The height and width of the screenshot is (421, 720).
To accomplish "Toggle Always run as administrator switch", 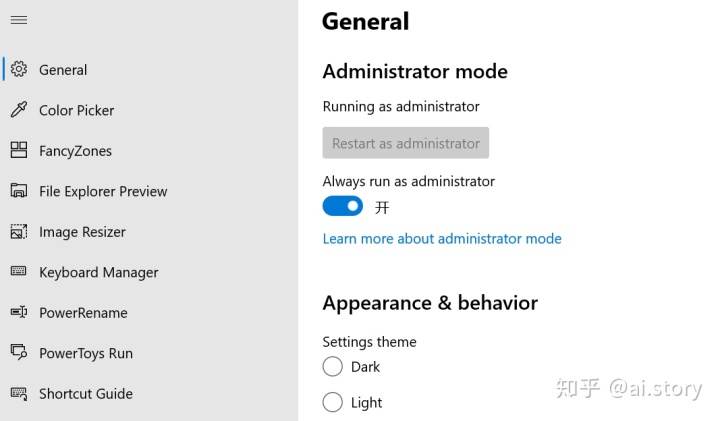I will 343,206.
